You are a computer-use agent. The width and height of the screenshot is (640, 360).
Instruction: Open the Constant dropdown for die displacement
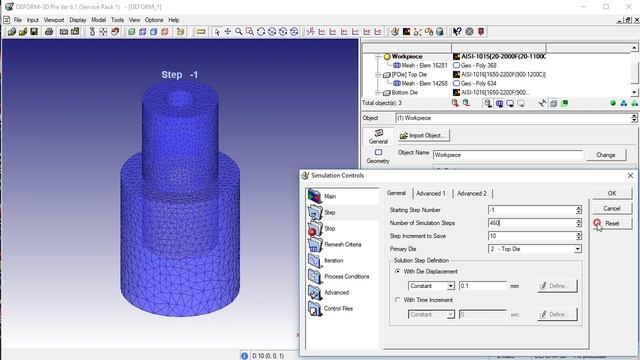(x=451, y=286)
